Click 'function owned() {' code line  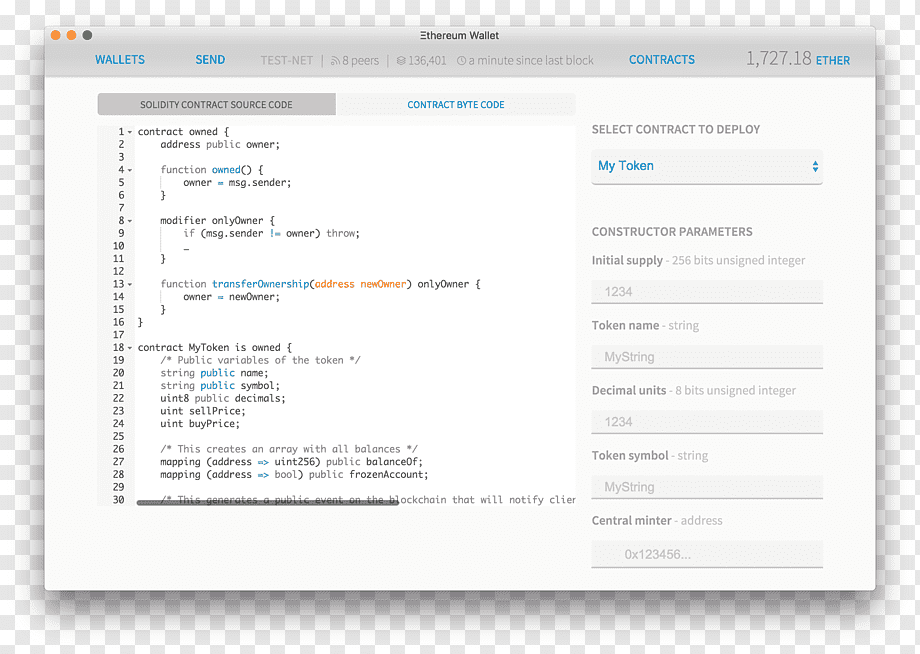(x=212, y=170)
